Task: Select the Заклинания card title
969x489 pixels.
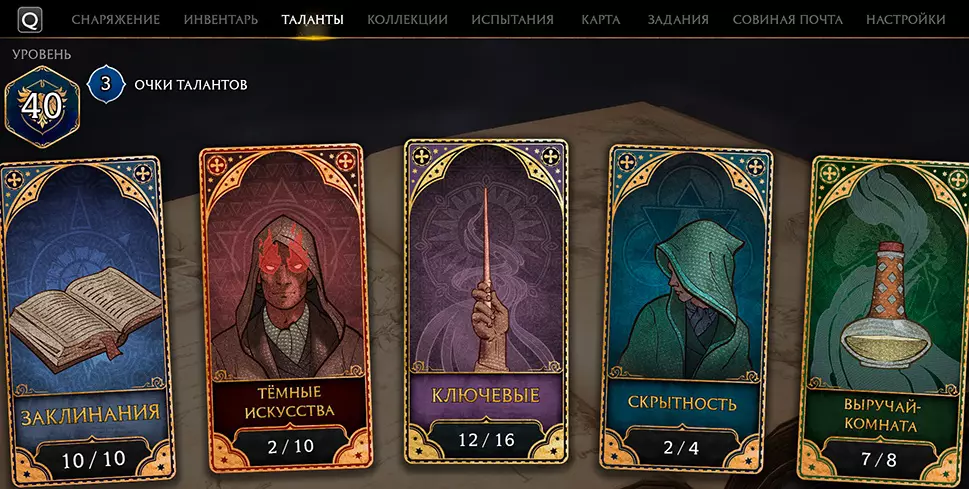Action: pyautogui.click(x=90, y=414)
